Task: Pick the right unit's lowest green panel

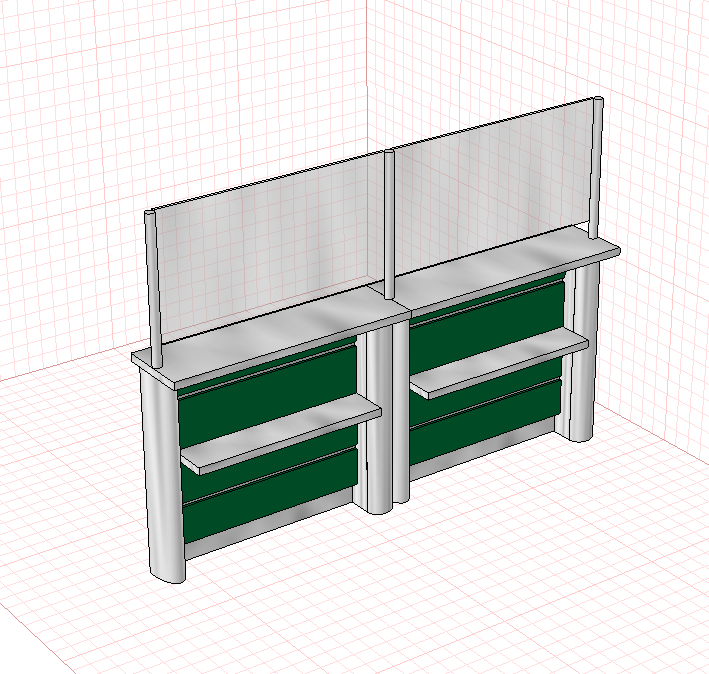Action: point(485,423)
